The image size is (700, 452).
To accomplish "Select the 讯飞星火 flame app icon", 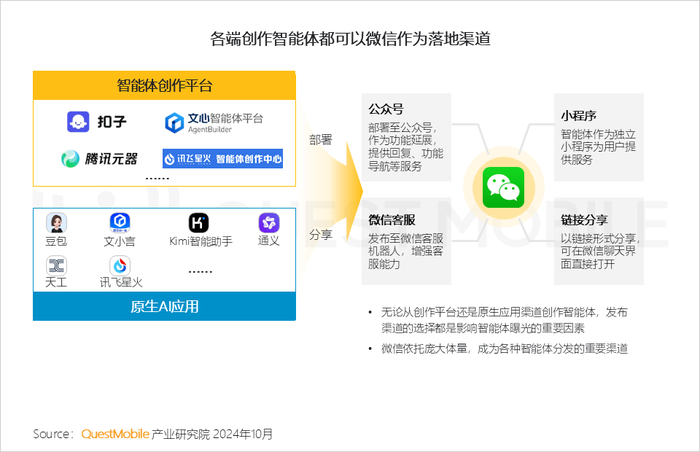I will [120, 266].
